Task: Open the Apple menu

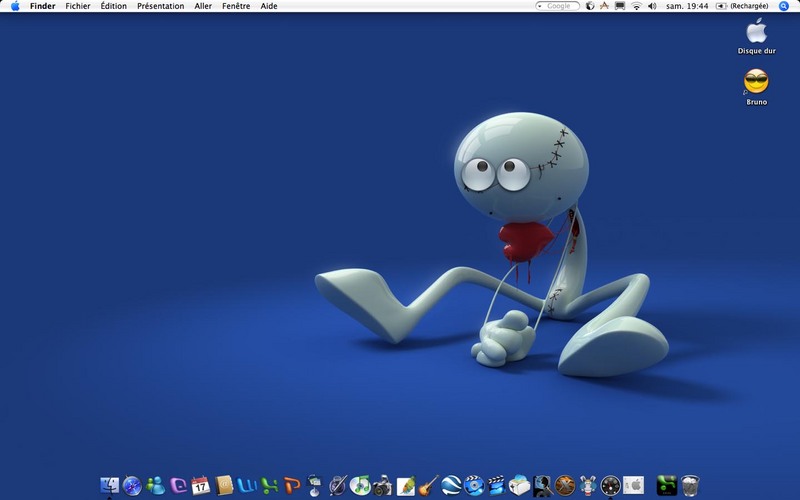Action: click(x=15, y=6)
